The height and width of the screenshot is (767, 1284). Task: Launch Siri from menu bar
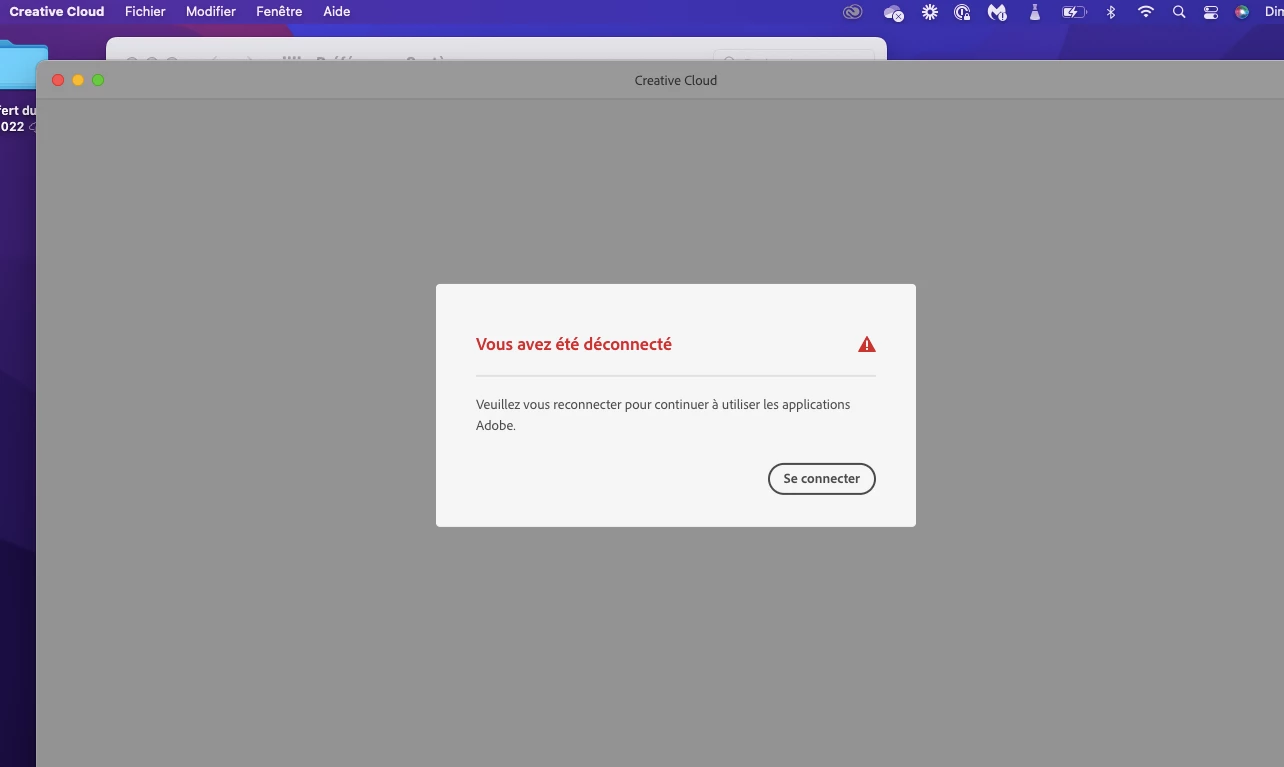tap(1242, 12)
